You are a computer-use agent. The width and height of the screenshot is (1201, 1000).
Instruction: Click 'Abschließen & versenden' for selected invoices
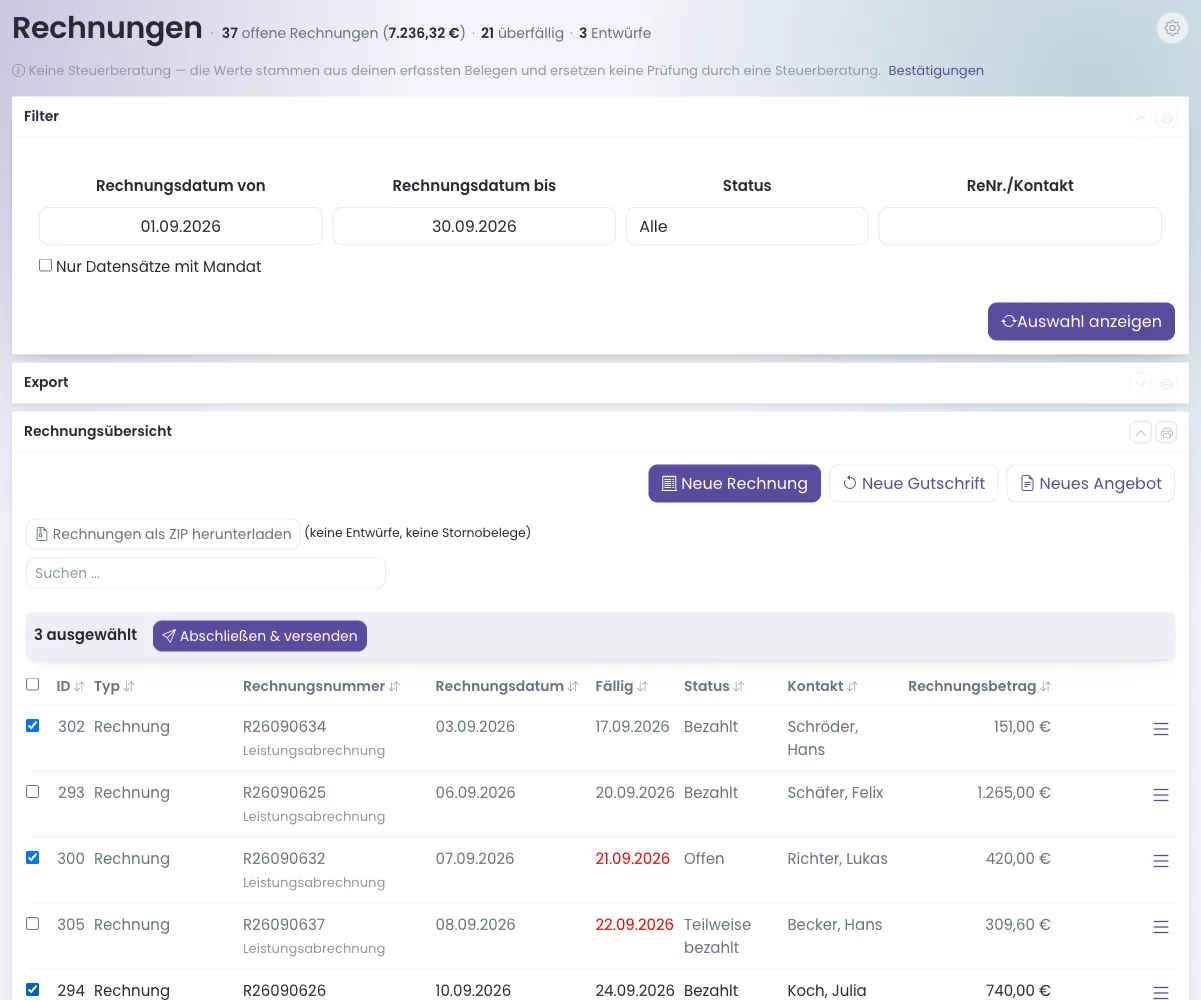click(x=260, y=636)
